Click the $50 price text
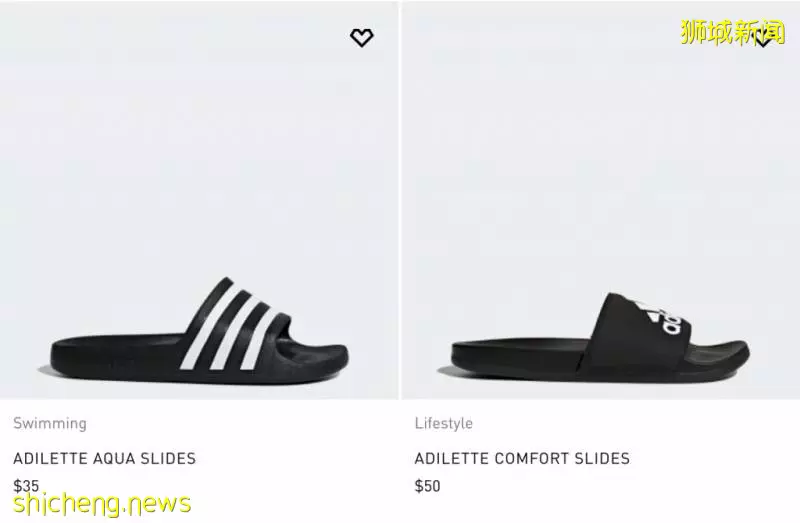 click(428, 486)
